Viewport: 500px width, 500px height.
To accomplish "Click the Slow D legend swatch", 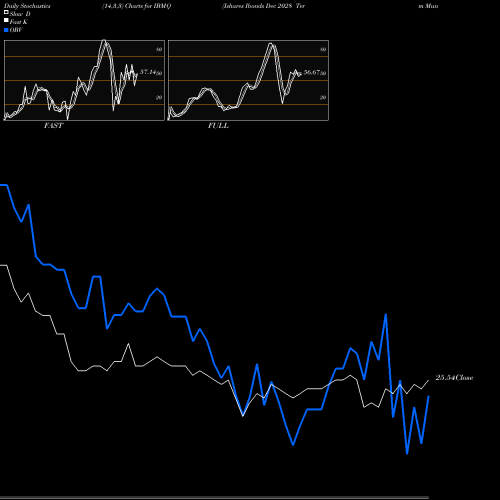I will (x=6, y=12).
